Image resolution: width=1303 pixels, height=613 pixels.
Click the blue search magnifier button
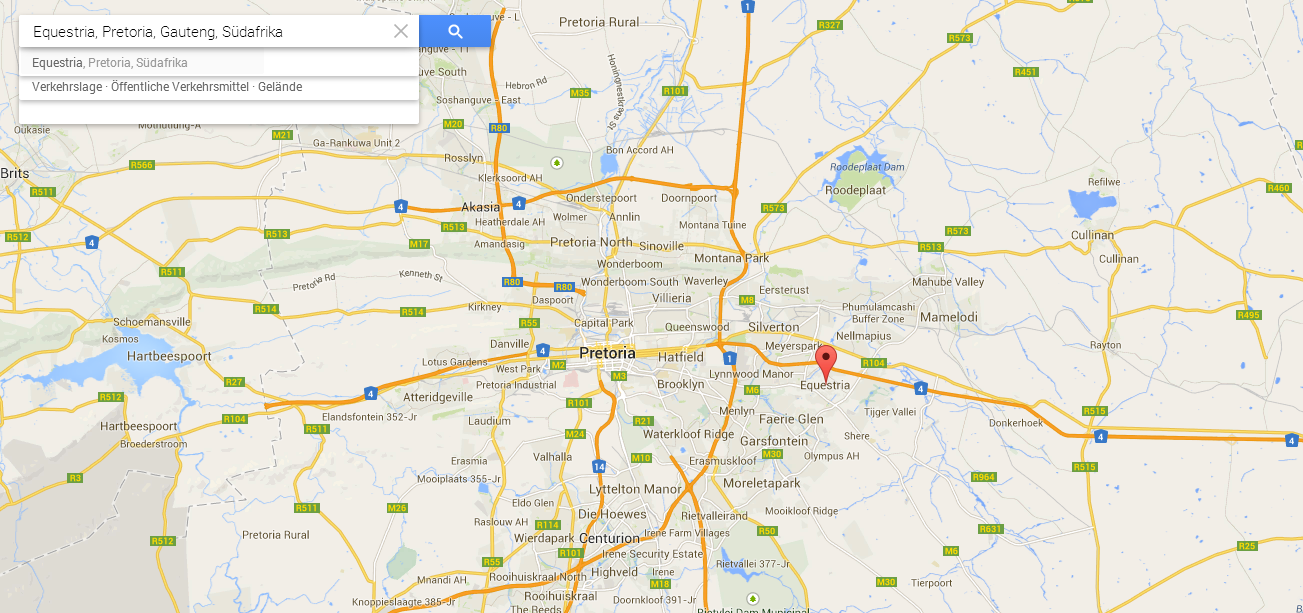coord(455,31)
